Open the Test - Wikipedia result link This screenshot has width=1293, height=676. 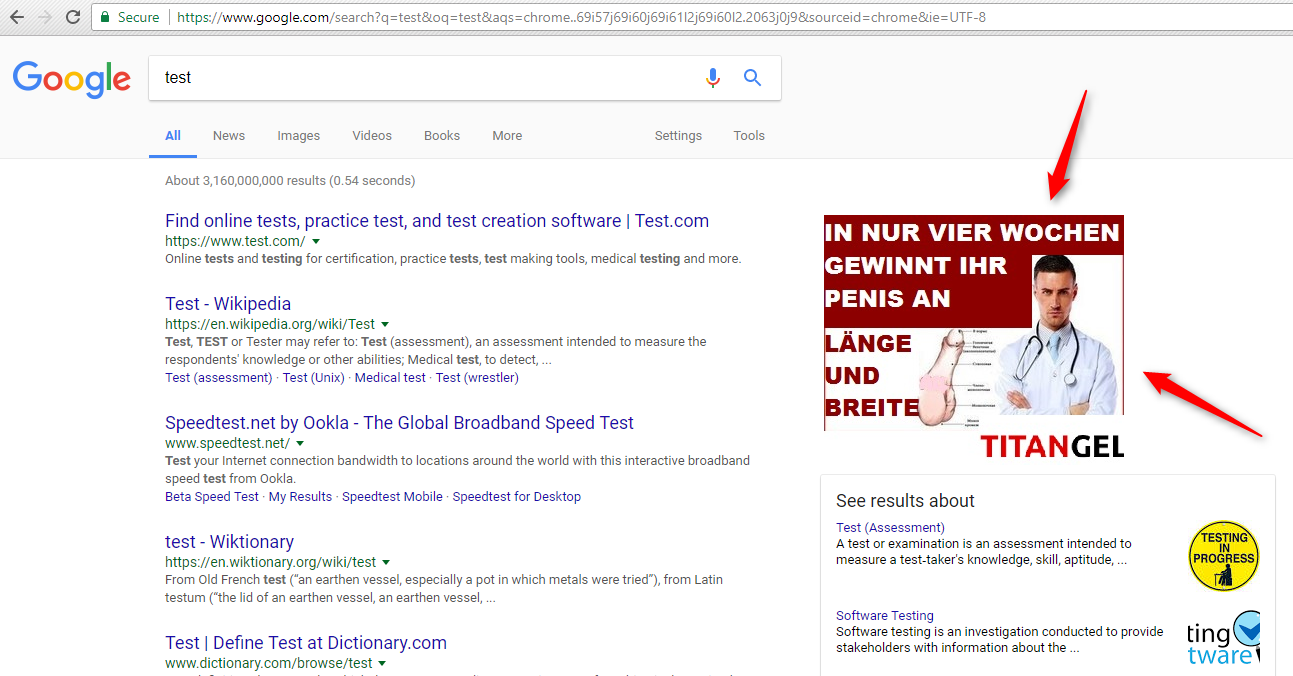228,304
